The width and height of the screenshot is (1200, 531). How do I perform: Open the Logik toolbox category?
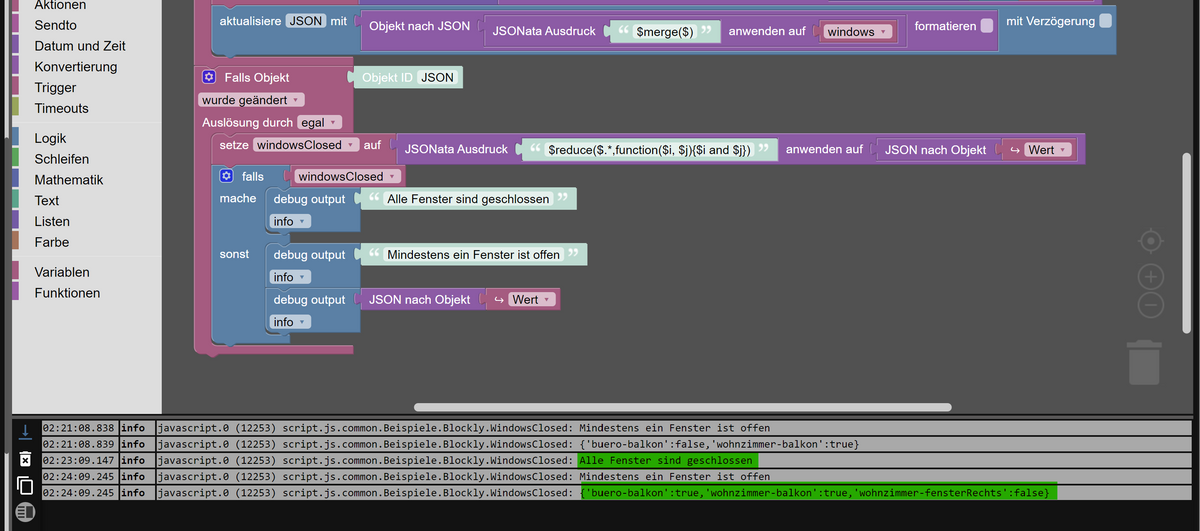51,138
